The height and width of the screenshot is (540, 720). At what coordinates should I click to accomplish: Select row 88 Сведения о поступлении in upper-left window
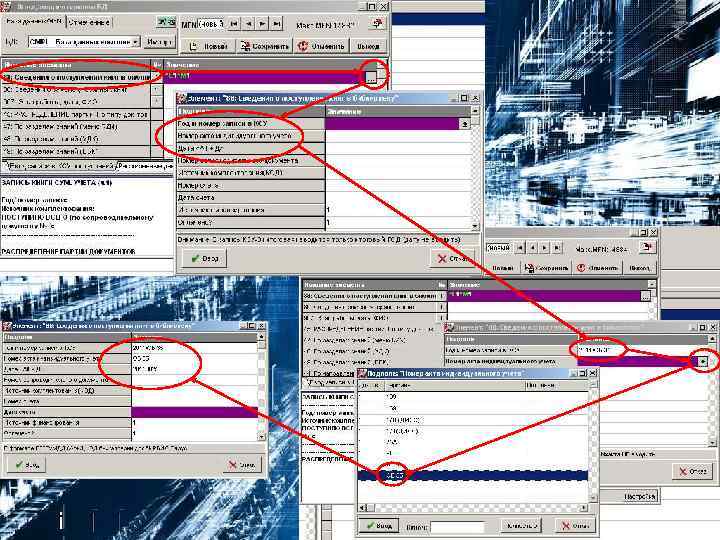[77, 77]
